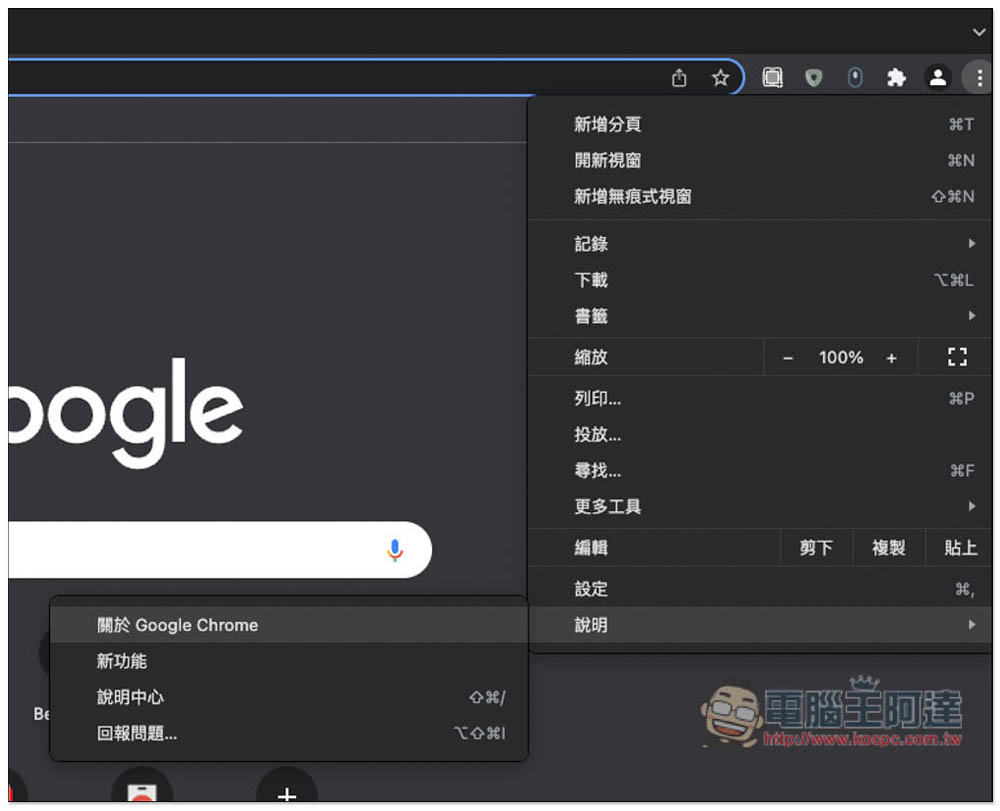
Task: Open the Extensions puzzle piece menu
Action: [896, 78]
